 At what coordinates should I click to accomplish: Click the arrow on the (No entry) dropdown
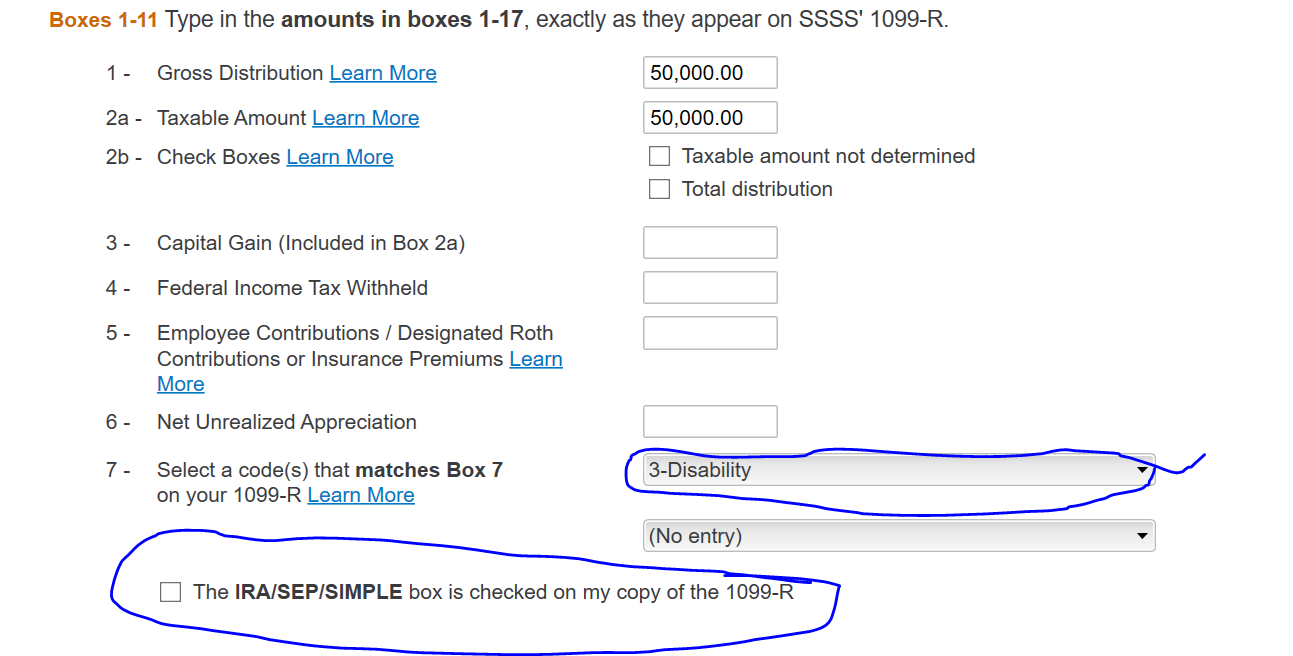1142,537
